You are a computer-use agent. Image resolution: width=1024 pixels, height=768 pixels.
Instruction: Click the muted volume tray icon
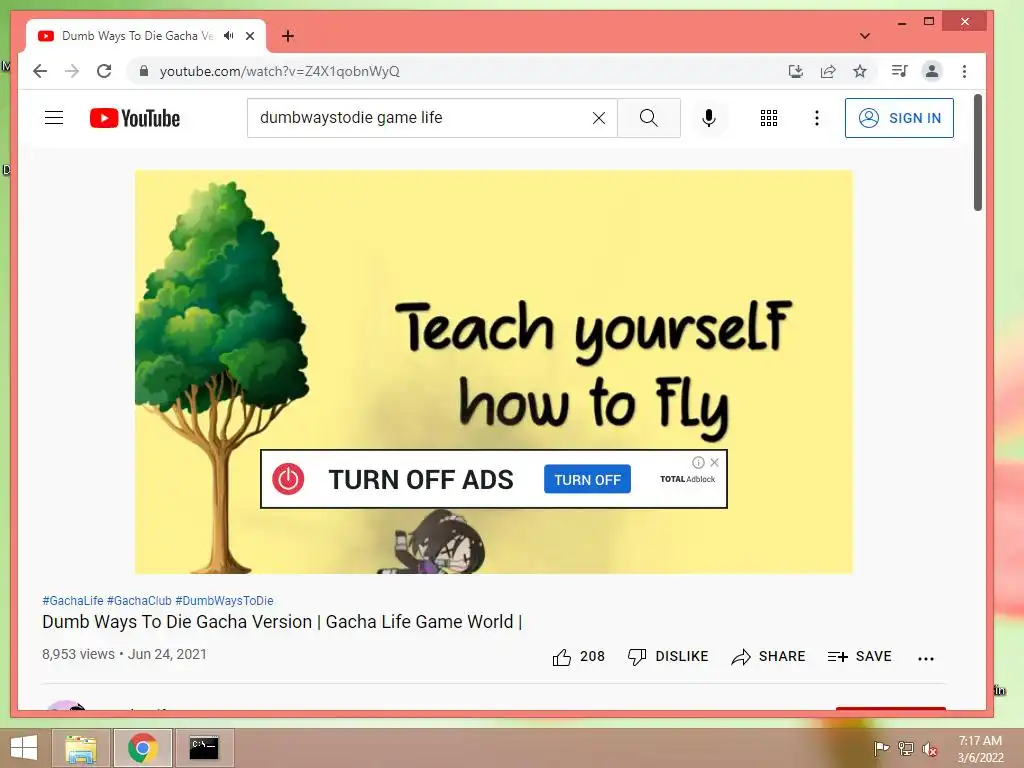pos(930,749)
